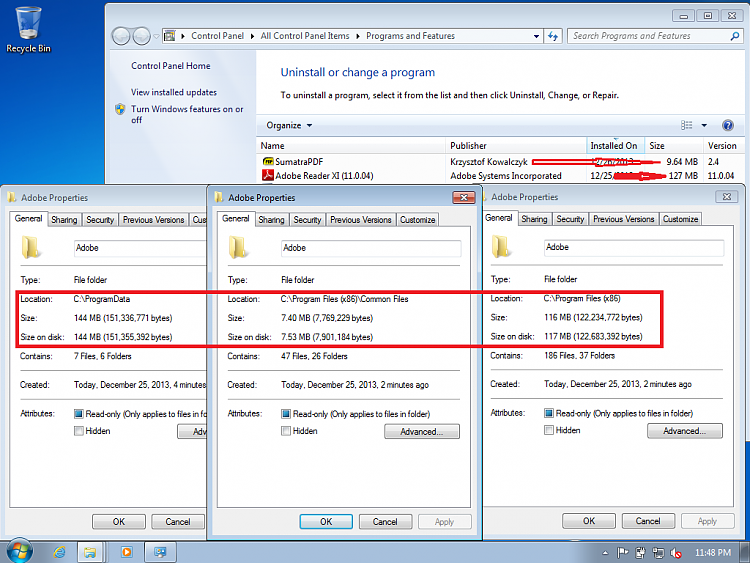Click the search magnifier icon

[x=735, y=36]
